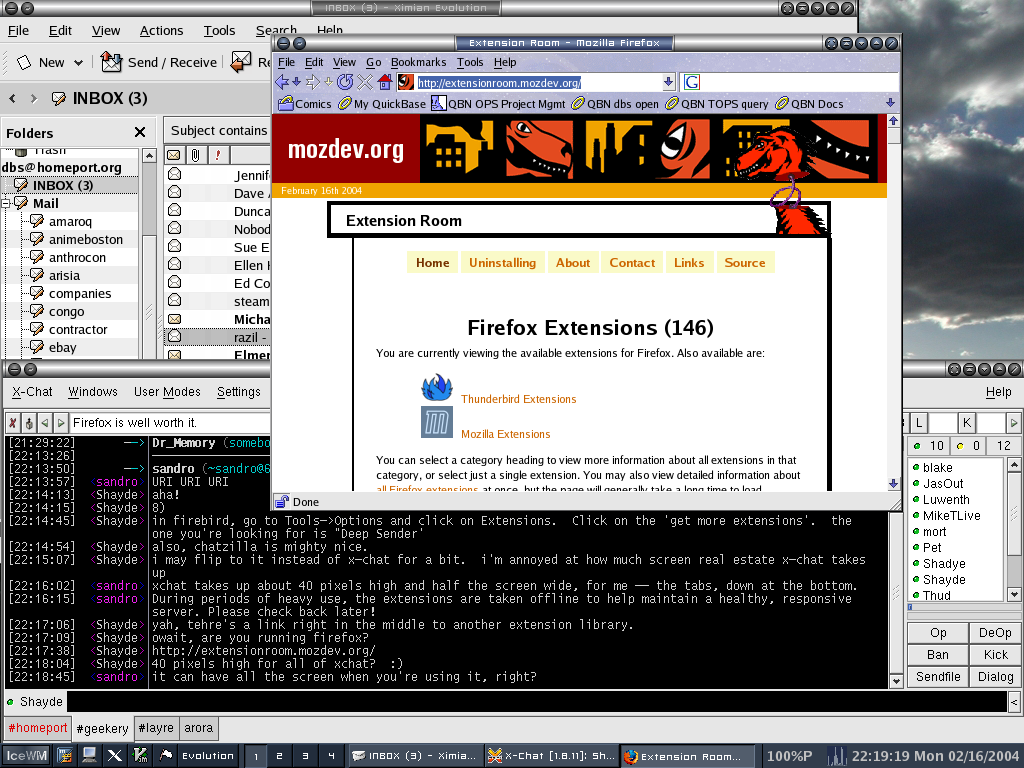Go to the Firefox Home page icon

(385, 82)
